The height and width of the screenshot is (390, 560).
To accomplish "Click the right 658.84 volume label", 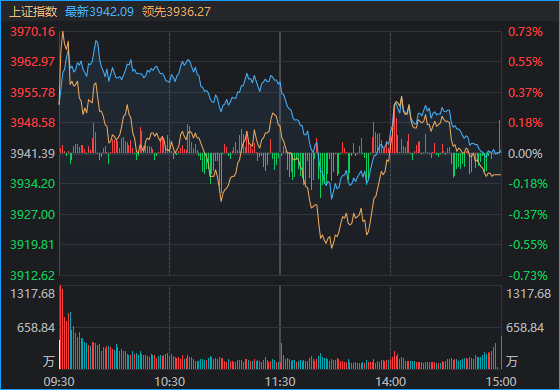I will click(525, 328).
